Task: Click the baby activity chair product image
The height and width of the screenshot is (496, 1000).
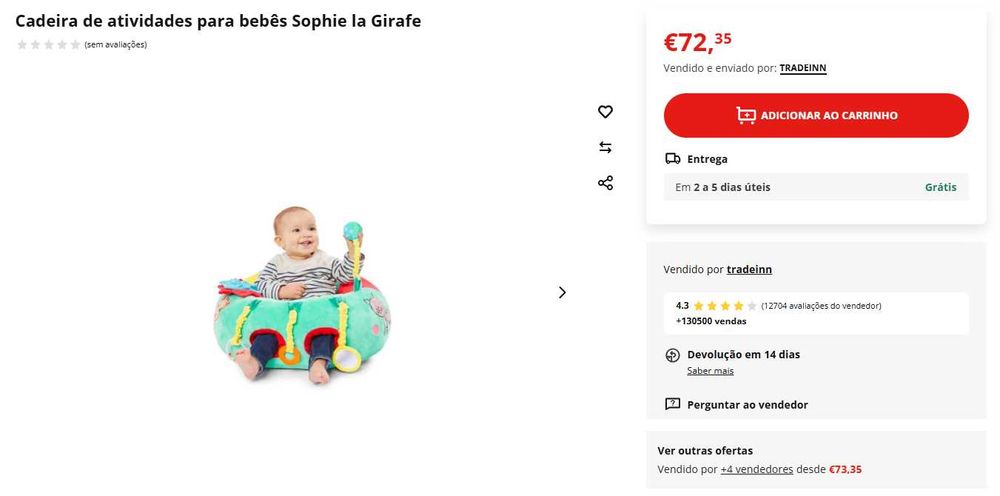Action: click(301, 294)
